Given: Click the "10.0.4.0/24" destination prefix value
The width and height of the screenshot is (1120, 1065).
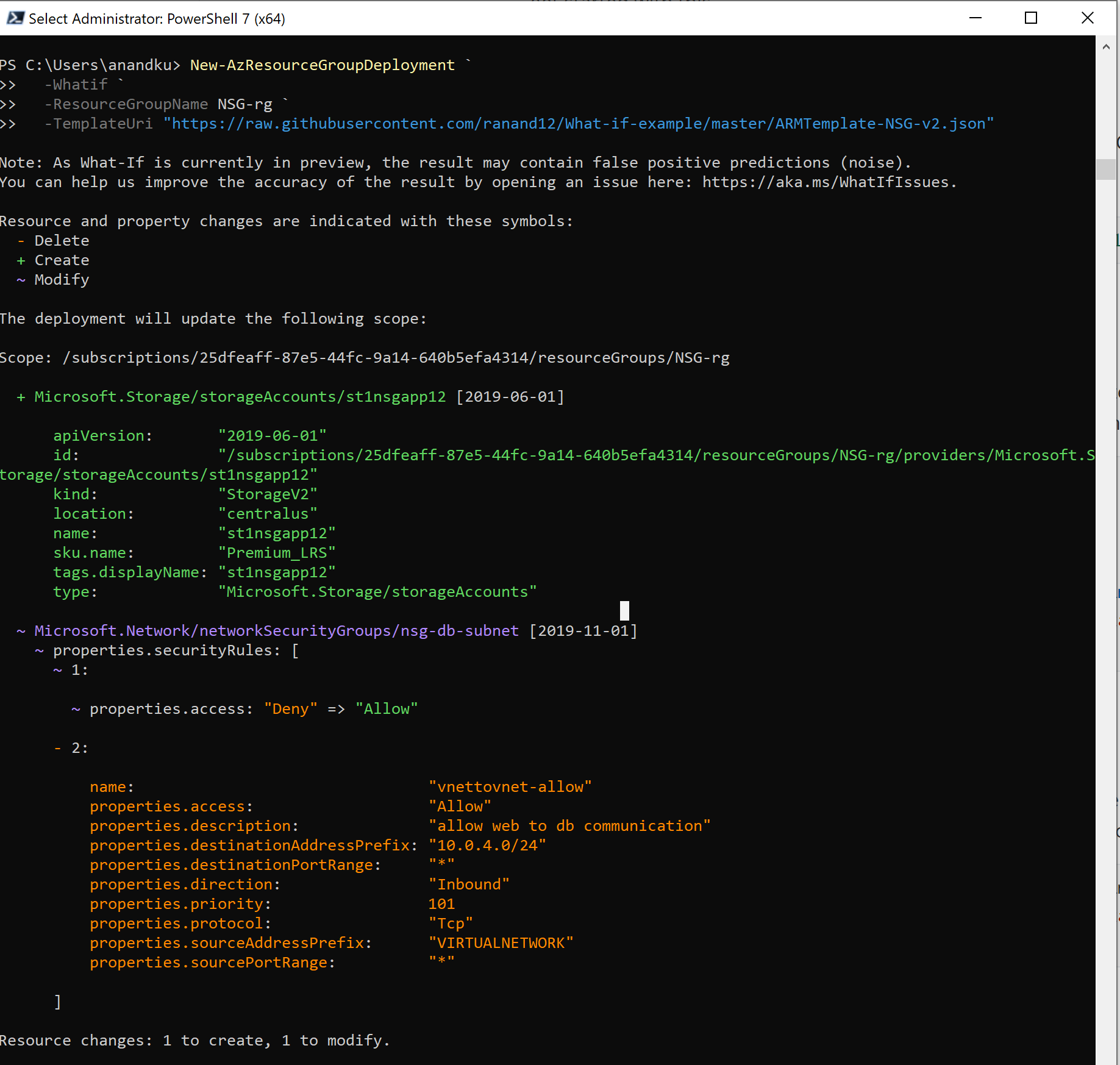Looking at the screenshot, I should point(487,846).
